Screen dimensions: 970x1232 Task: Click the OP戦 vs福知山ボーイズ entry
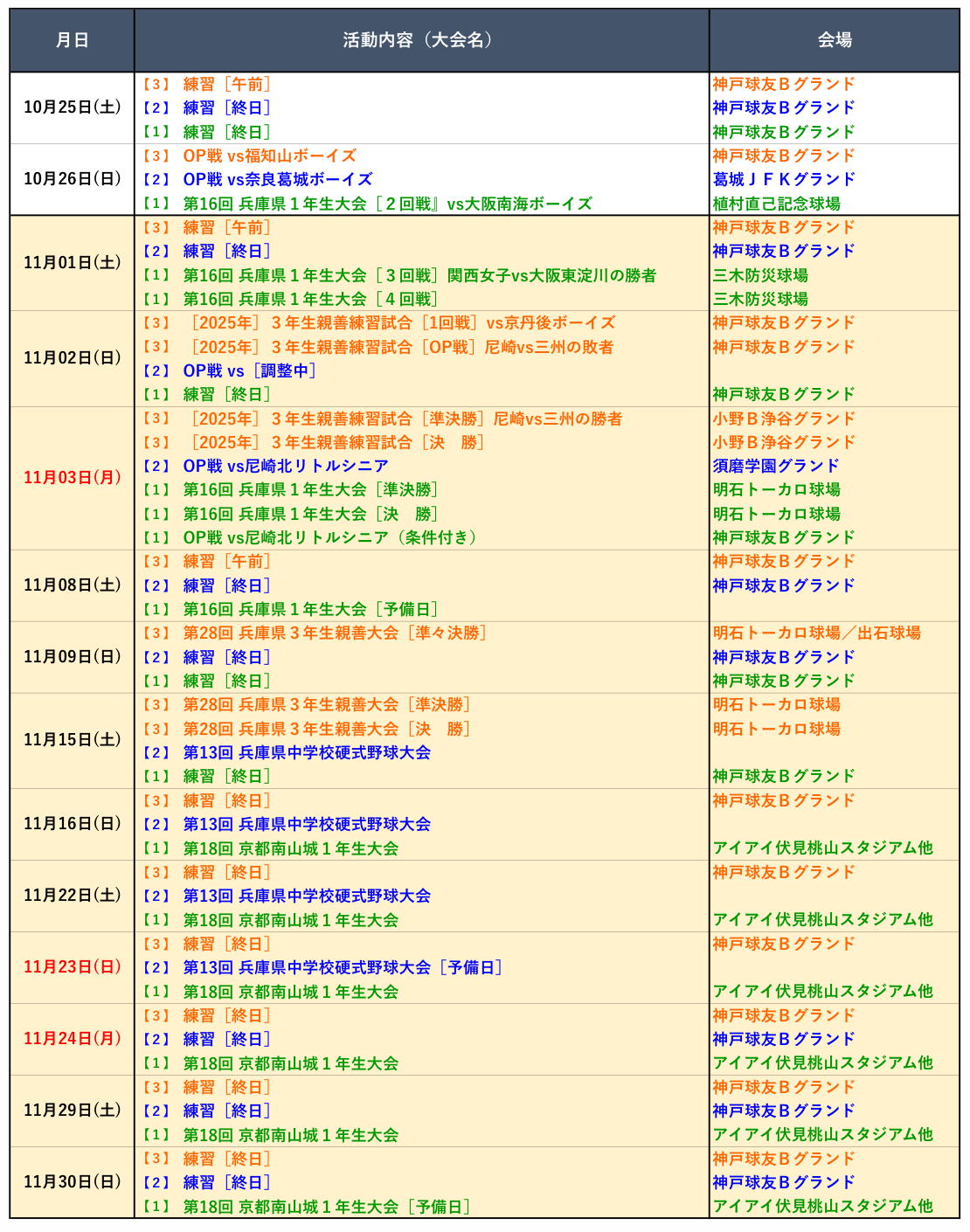click(269, 156)
